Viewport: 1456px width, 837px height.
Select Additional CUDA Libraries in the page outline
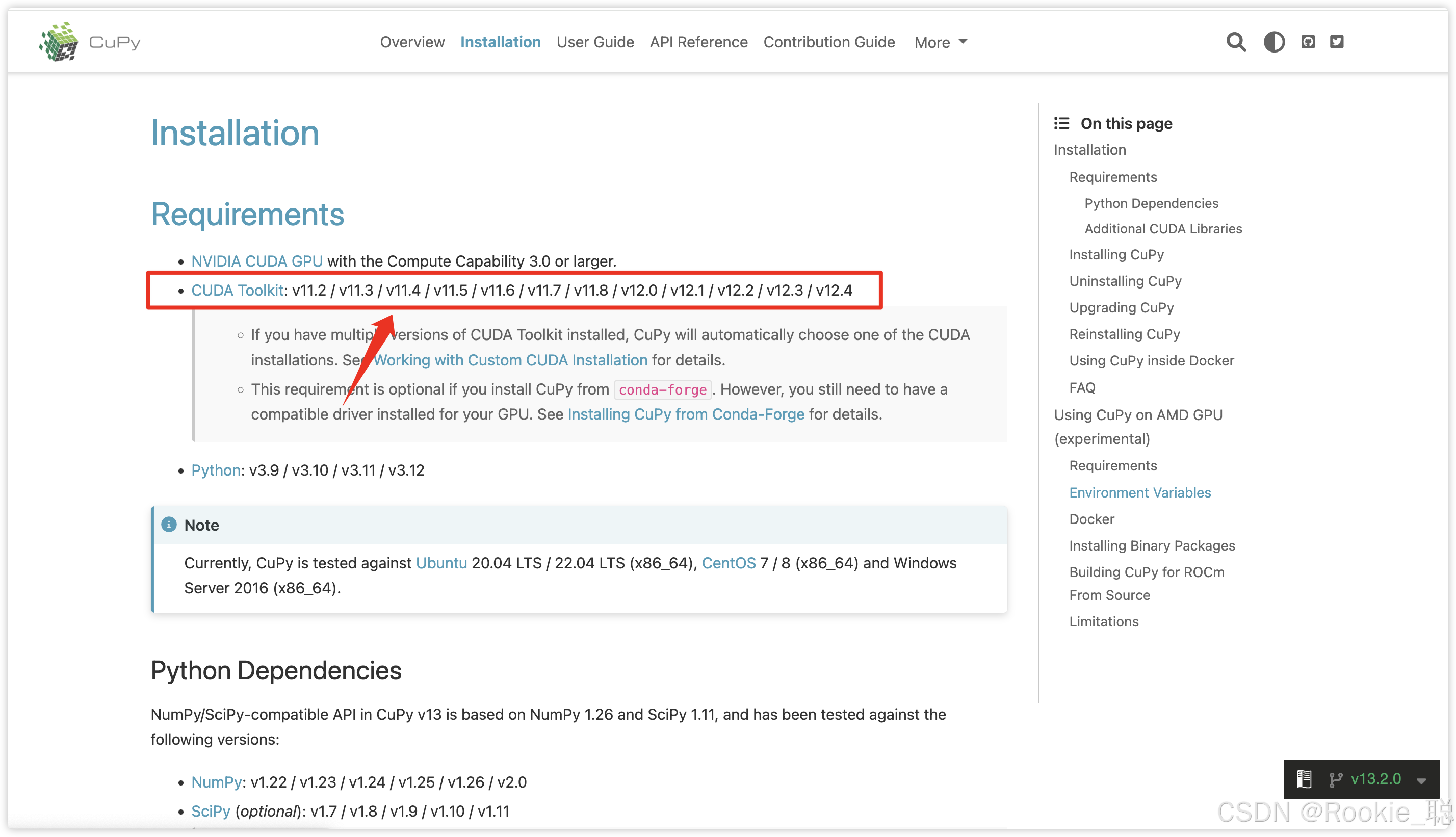1163,229
